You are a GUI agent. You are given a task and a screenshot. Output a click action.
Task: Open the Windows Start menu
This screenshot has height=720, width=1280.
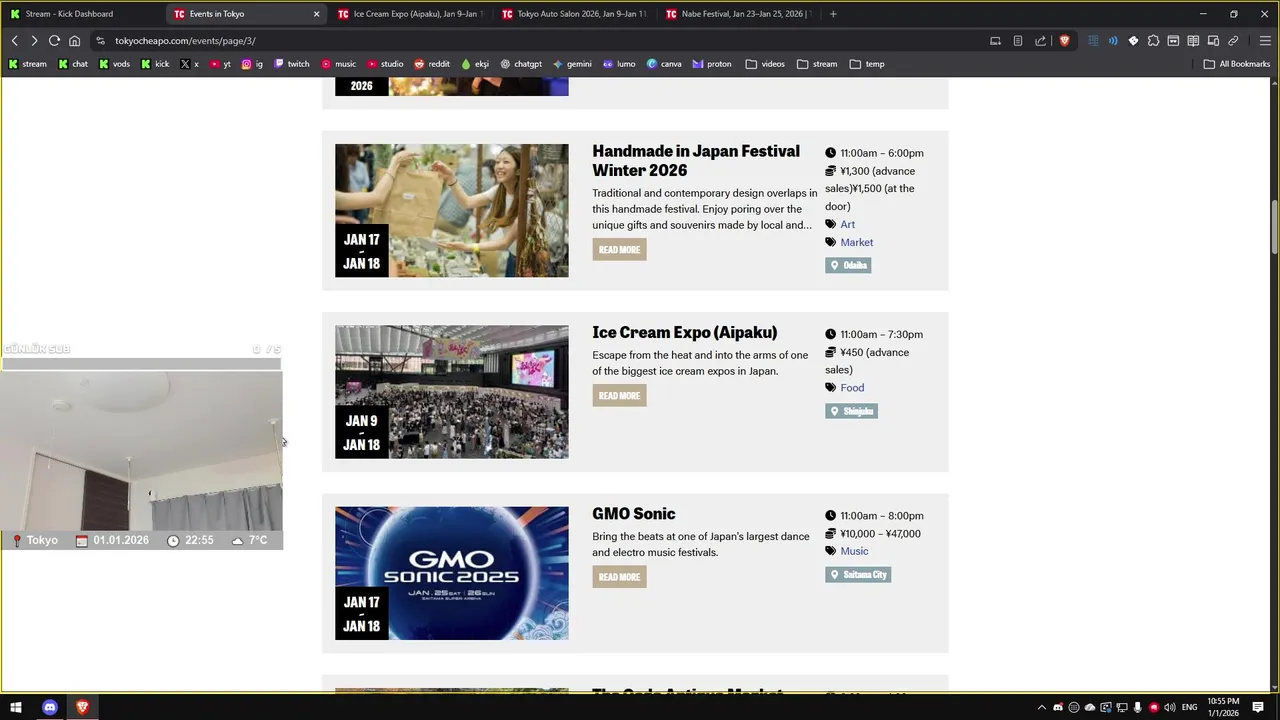pyautogui.click(x=15, y=707)
